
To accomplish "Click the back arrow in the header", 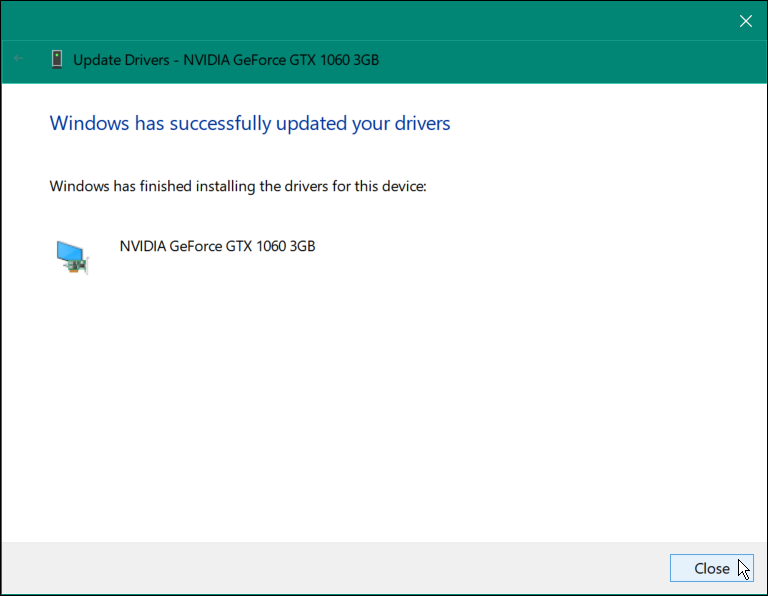I will [19, 59].
